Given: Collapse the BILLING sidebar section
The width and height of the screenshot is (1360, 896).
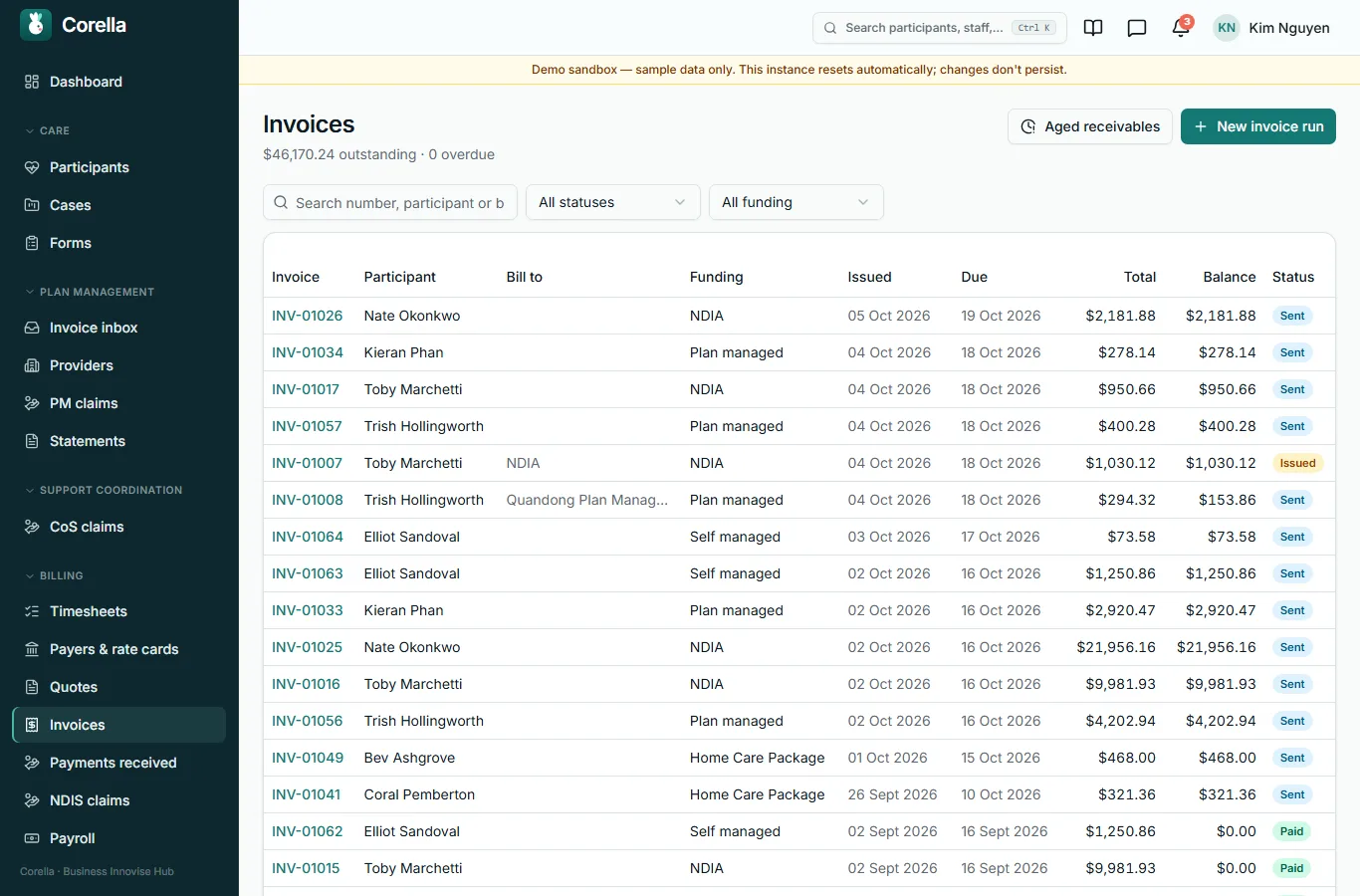Looking at the screenshot, I should 54,575.
